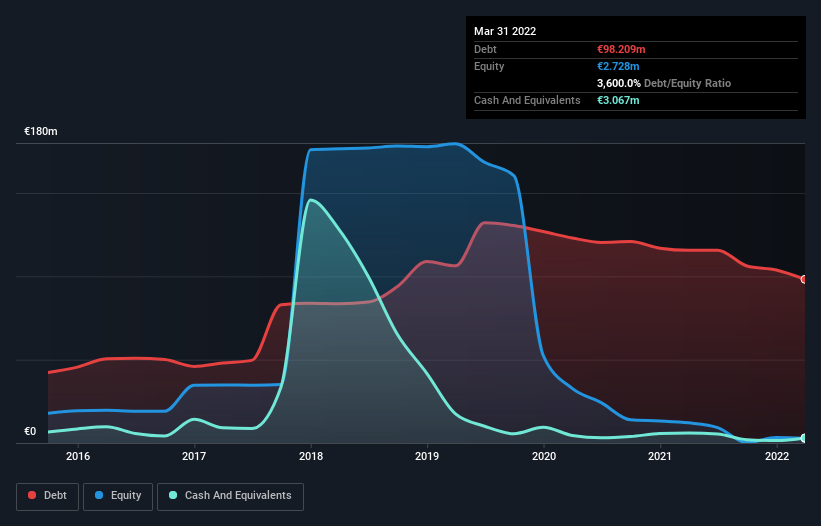
Task: Click the Equity label in tooltip
Action: pyautogui.click(x=489, y=66)
